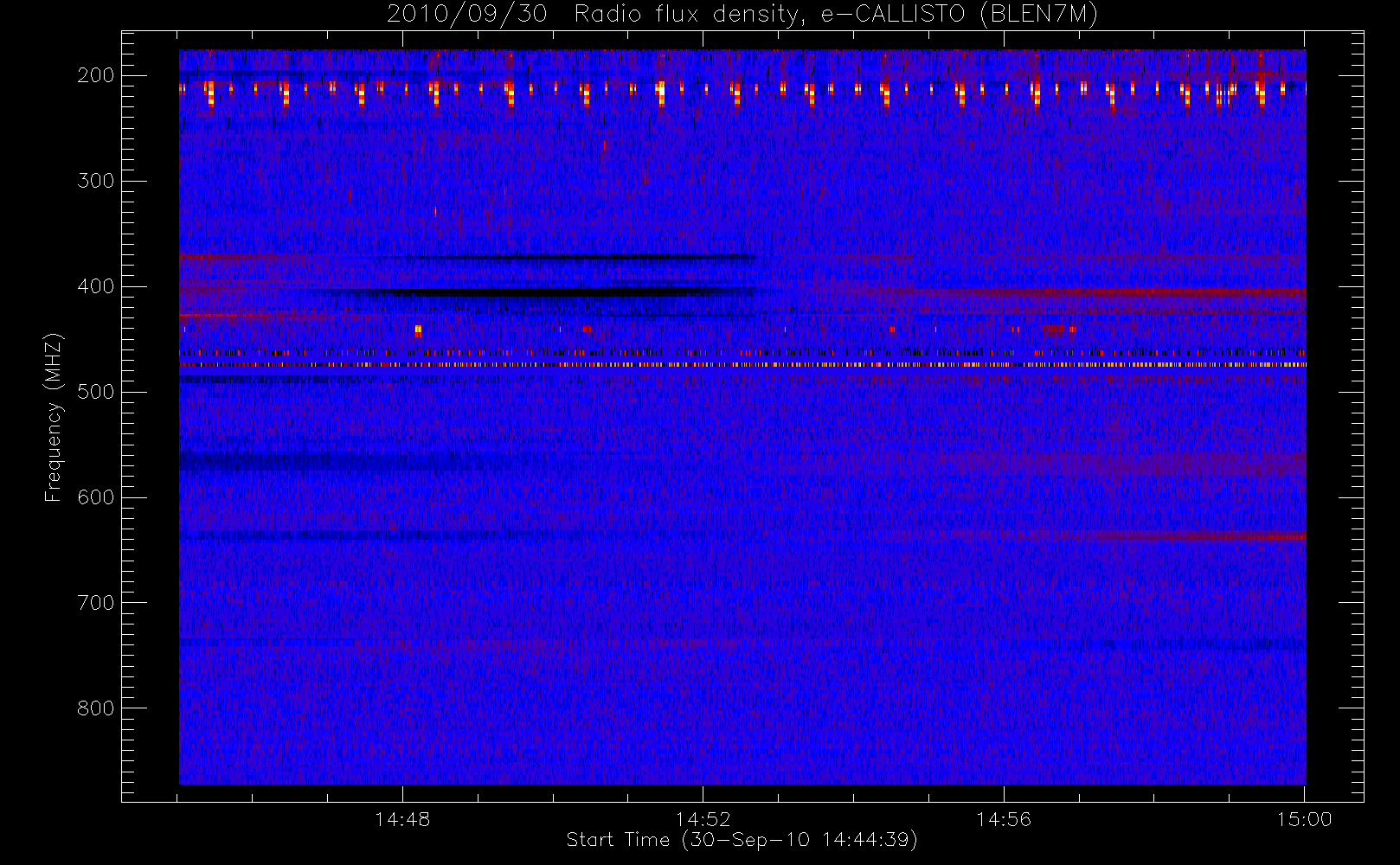Click the 500 frequency tick label
The image size is (1400, 865).
coord(96,392)
